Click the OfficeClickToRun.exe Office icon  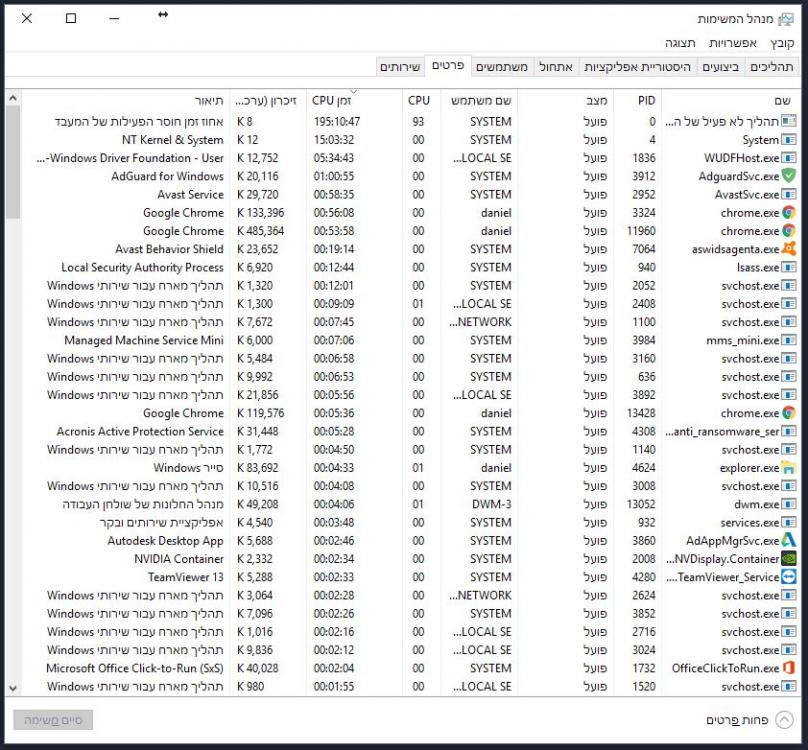tap(788, 668)
